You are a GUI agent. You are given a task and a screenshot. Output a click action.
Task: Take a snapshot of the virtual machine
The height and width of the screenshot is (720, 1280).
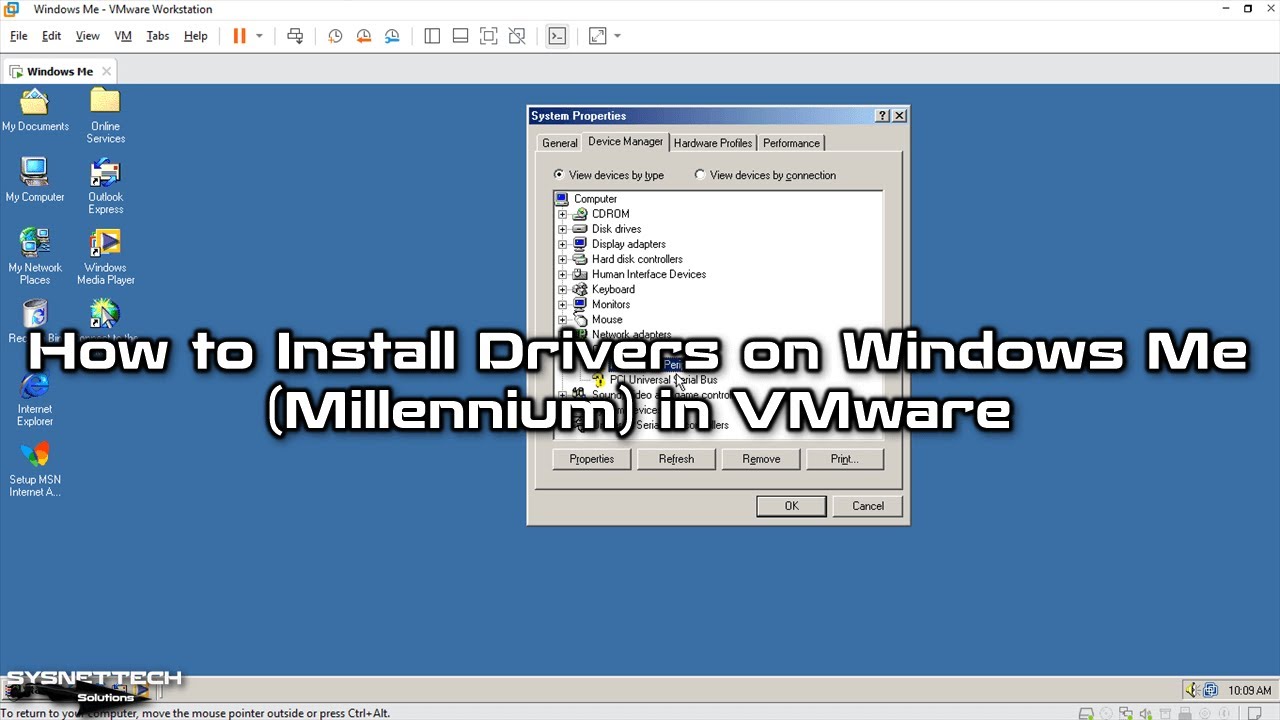pos(335,36)
